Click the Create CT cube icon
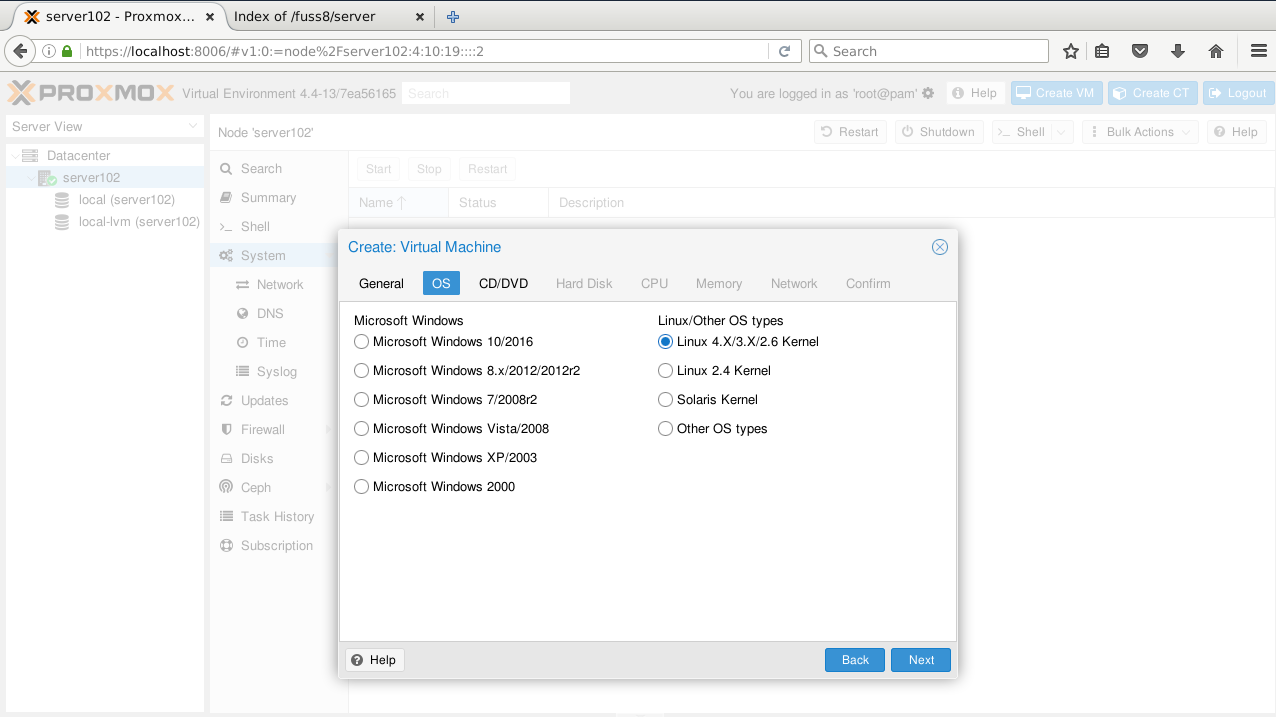 click(1120, 93)
